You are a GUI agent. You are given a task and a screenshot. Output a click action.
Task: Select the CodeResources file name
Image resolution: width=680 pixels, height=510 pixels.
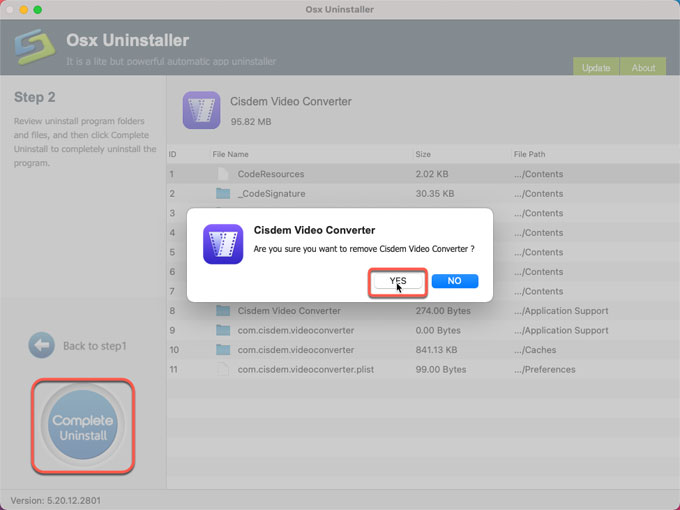click(x=271, y=174)
